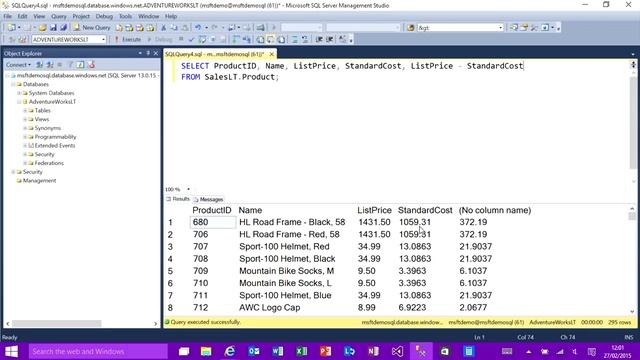
Task: Close the SQLQuery4.sql tab
Action: 271,54
